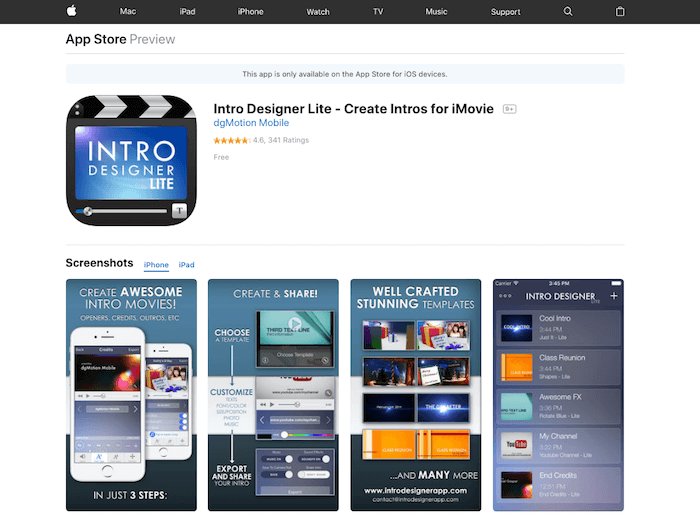Open the shopping bag icon
Viewport: 700px width, 526px height.
coord(620,11)
